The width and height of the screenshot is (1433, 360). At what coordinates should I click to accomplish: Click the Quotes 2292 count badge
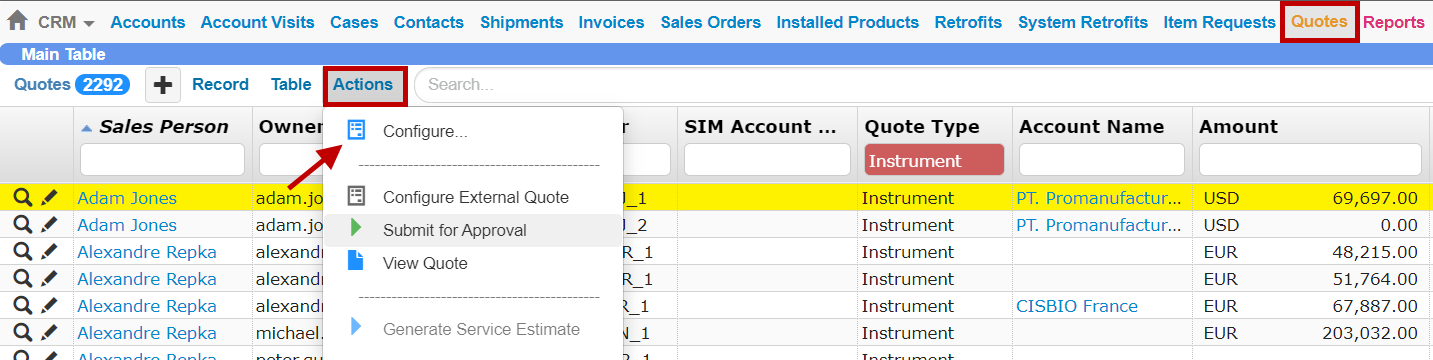(x=102, y=85)
